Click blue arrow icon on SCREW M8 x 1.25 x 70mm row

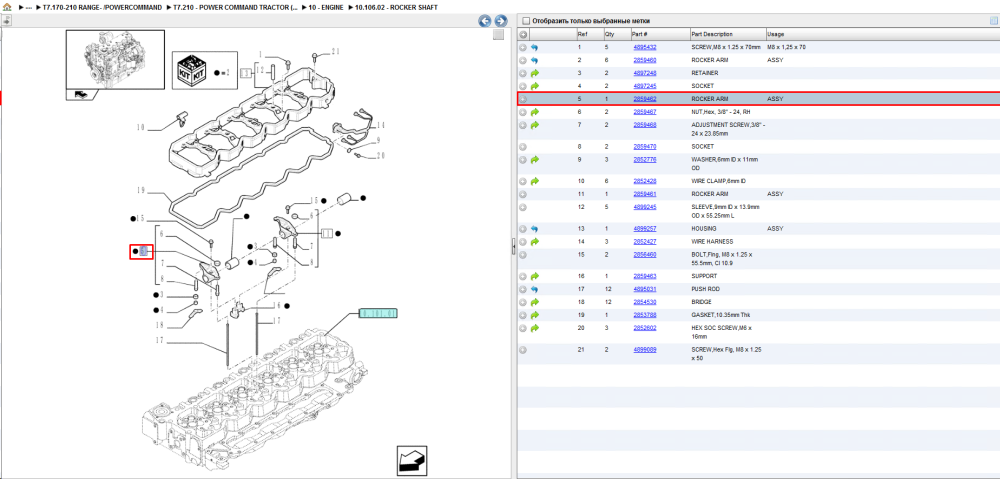coord(534,47)
